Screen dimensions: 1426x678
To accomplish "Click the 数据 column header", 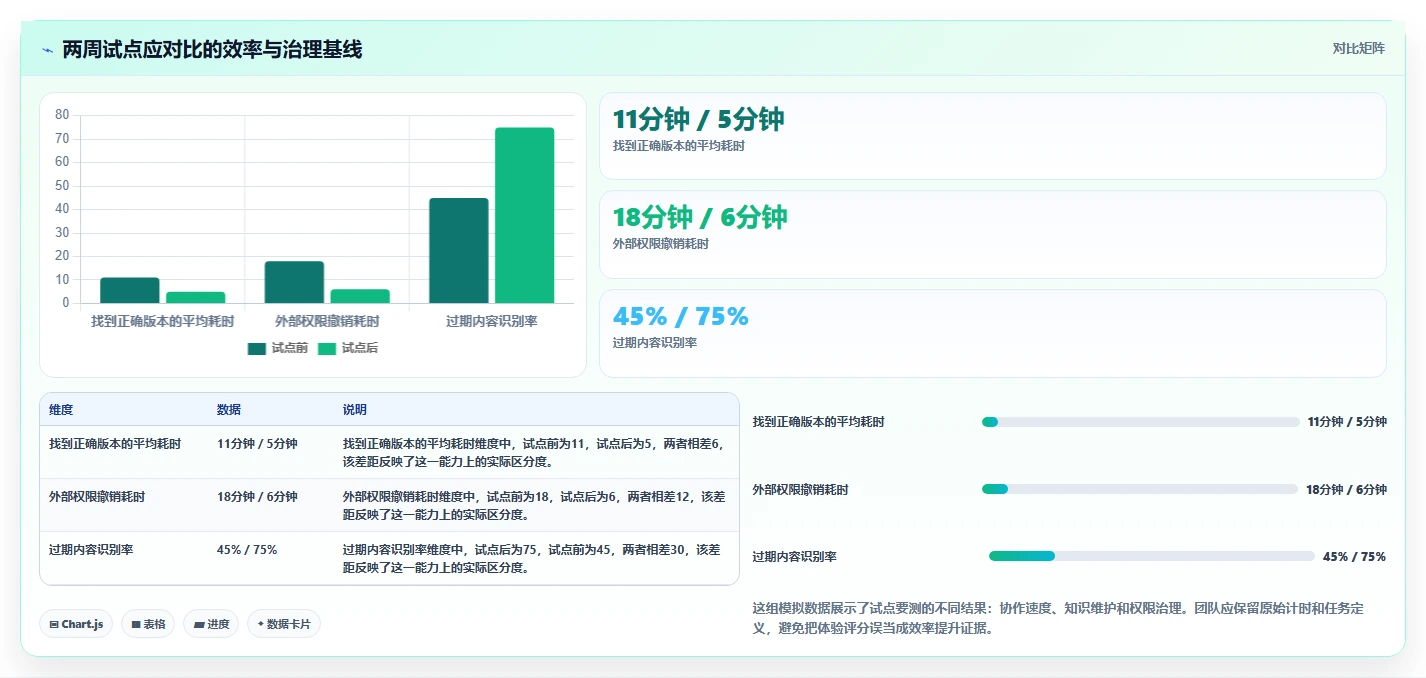I will (x=229, y=410).
